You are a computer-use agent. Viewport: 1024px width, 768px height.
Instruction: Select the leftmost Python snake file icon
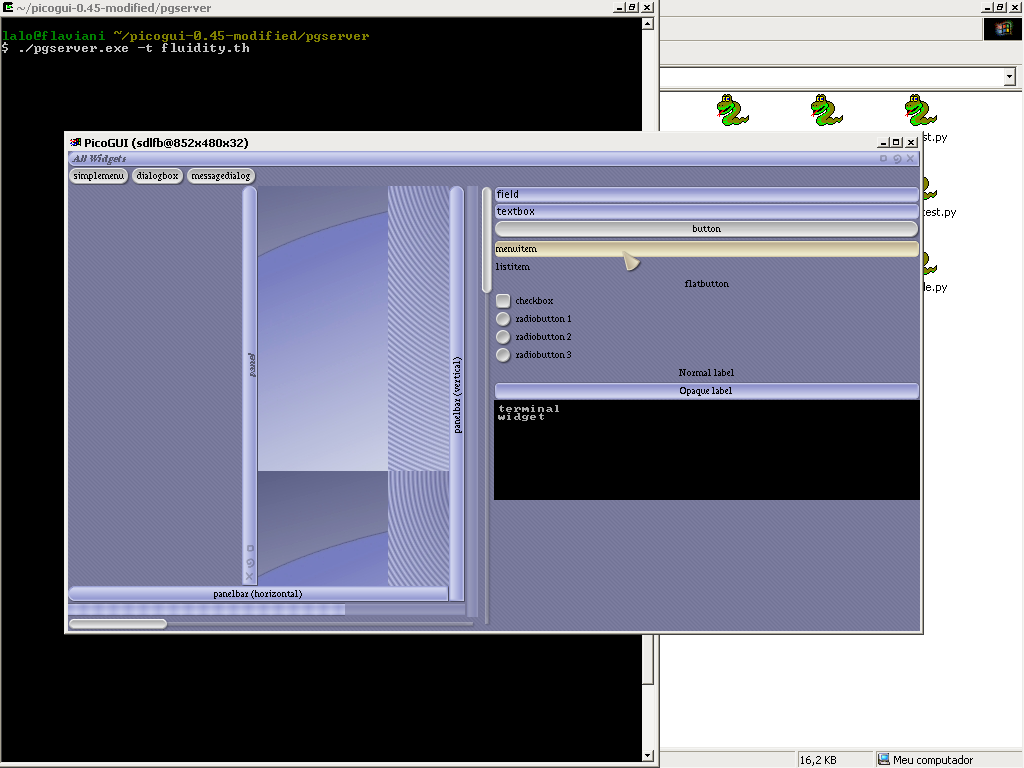click(x=732, y=110)
